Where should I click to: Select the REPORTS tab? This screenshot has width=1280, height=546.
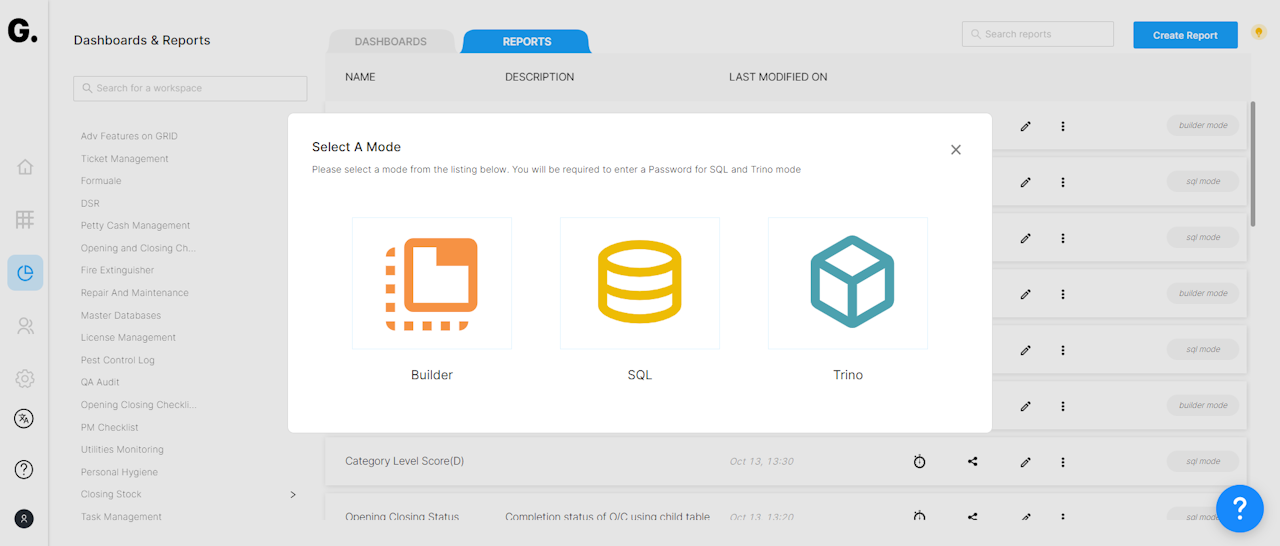click(x=527, y=42)
